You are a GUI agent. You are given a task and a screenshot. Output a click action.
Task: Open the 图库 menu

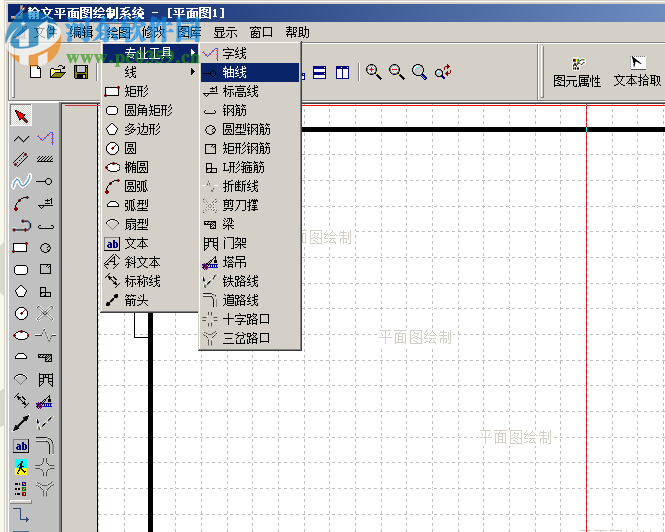[189, 32]
